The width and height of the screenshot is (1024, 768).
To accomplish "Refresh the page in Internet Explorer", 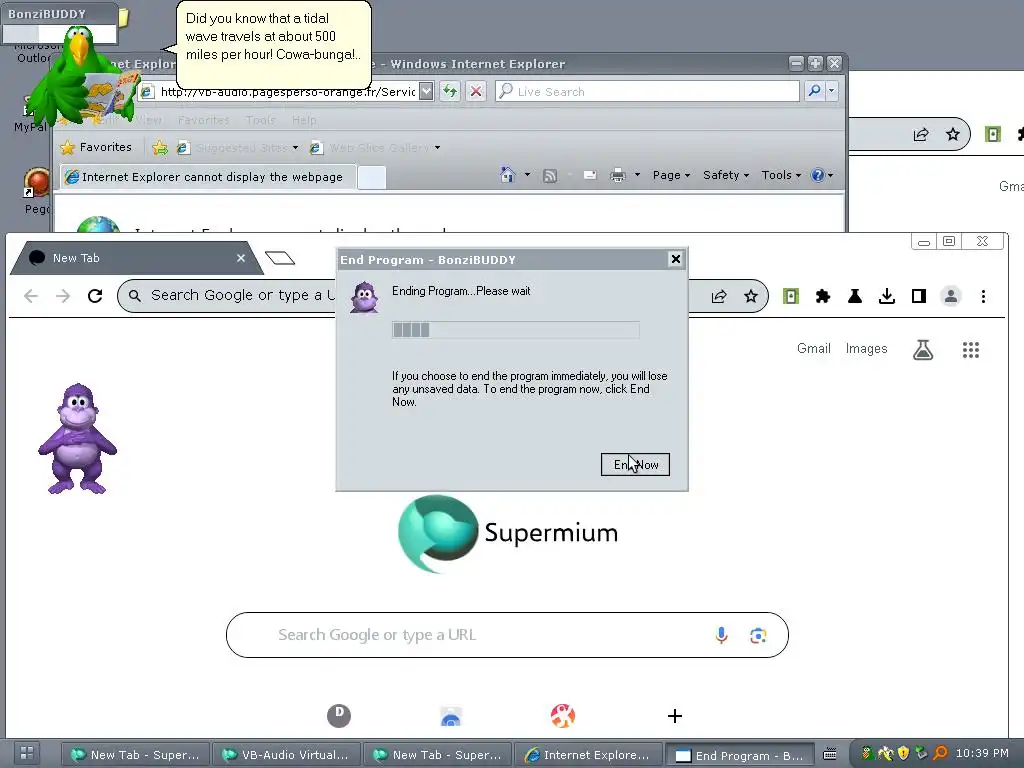I will pyautogui.click(x=450, y=91).
